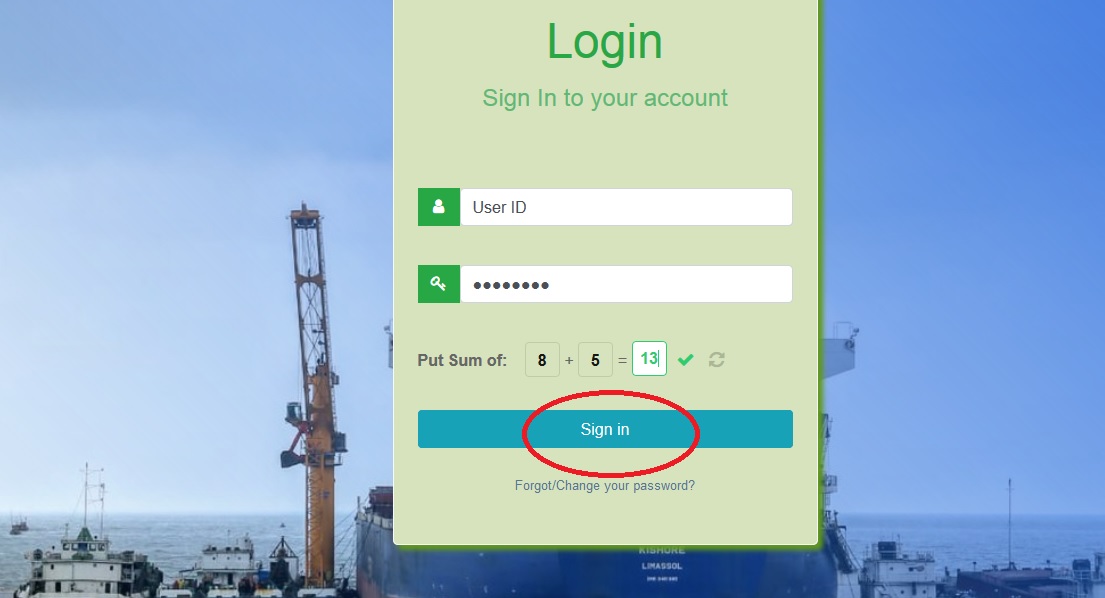
Task: Click the Sign In to your account subtitle
Action: pos(605,98)
